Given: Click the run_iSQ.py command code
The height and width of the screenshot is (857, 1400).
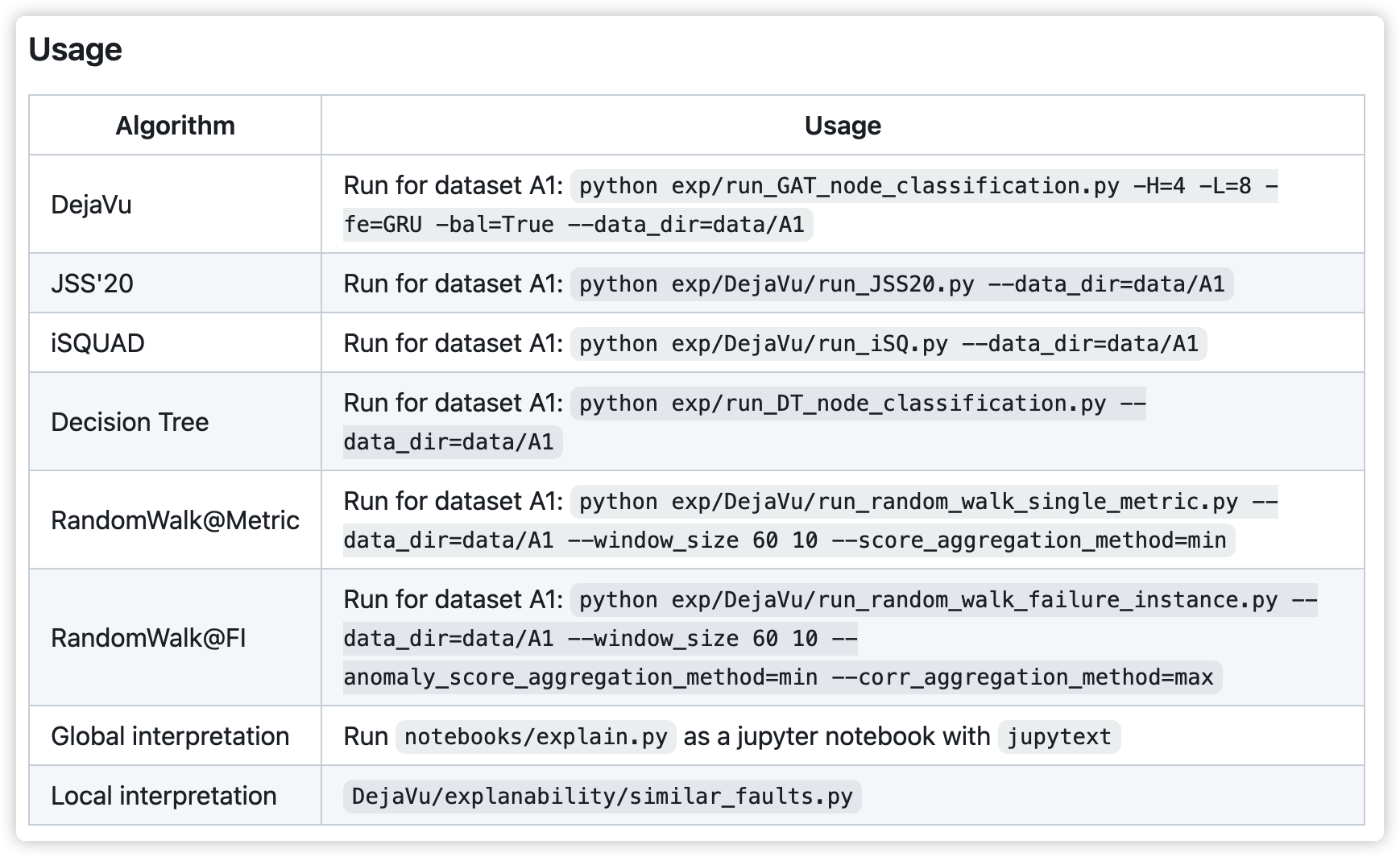Looking at the screenshot, I should click(x=888, y=343).
